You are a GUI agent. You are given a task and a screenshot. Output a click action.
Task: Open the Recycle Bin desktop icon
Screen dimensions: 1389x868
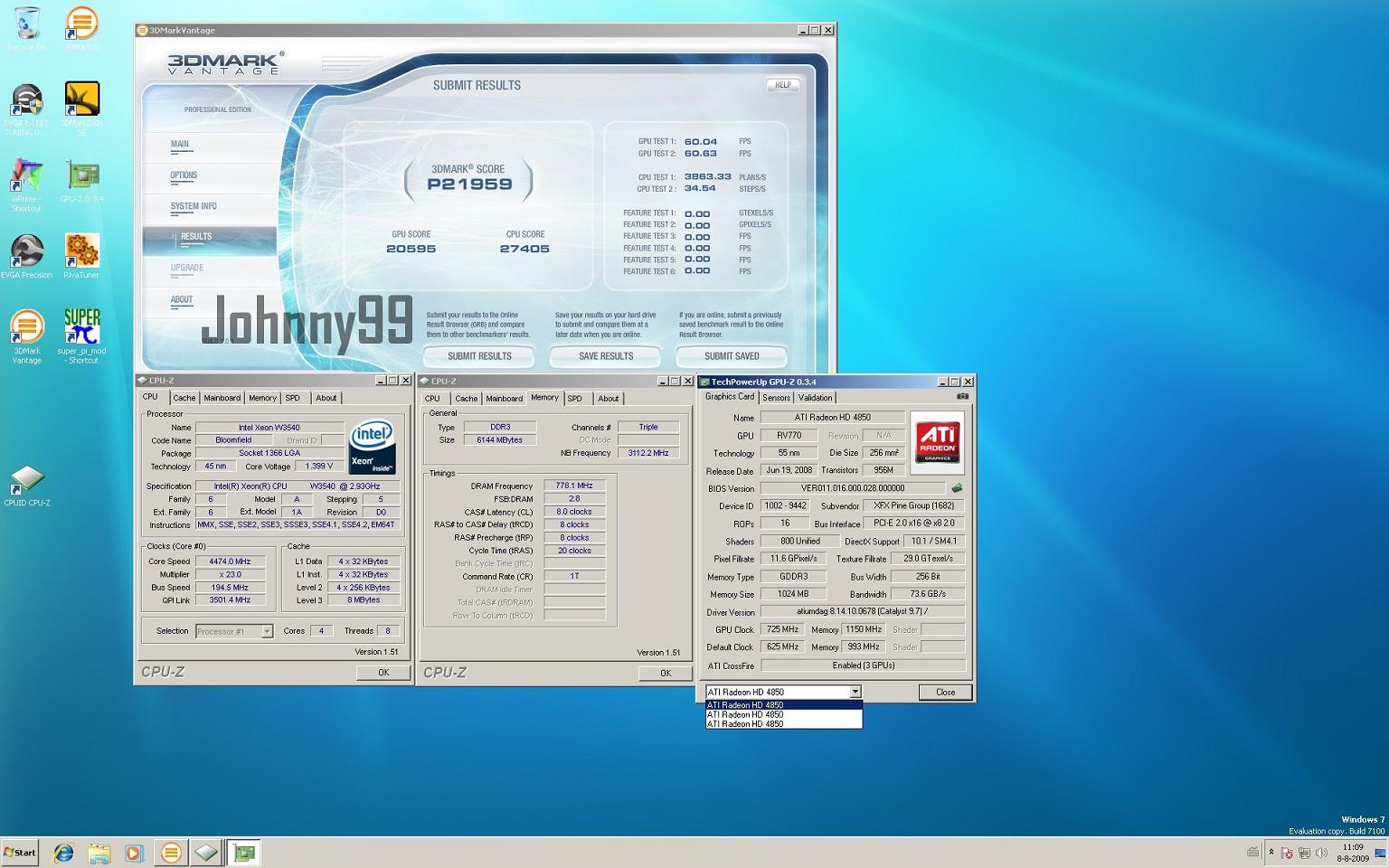click(27, 29)
